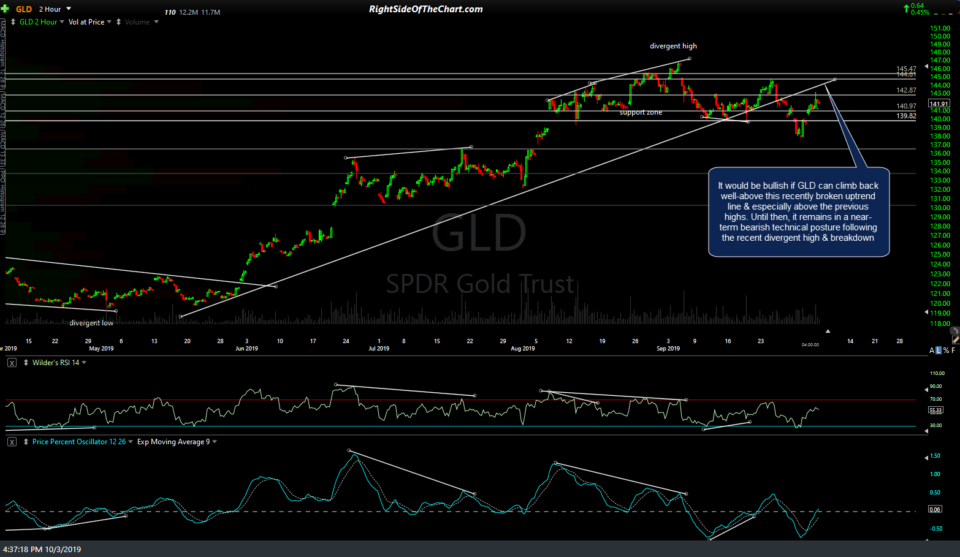
Task: Close the Price Percent Oscillator pane with X
Action: pos(12,442)
